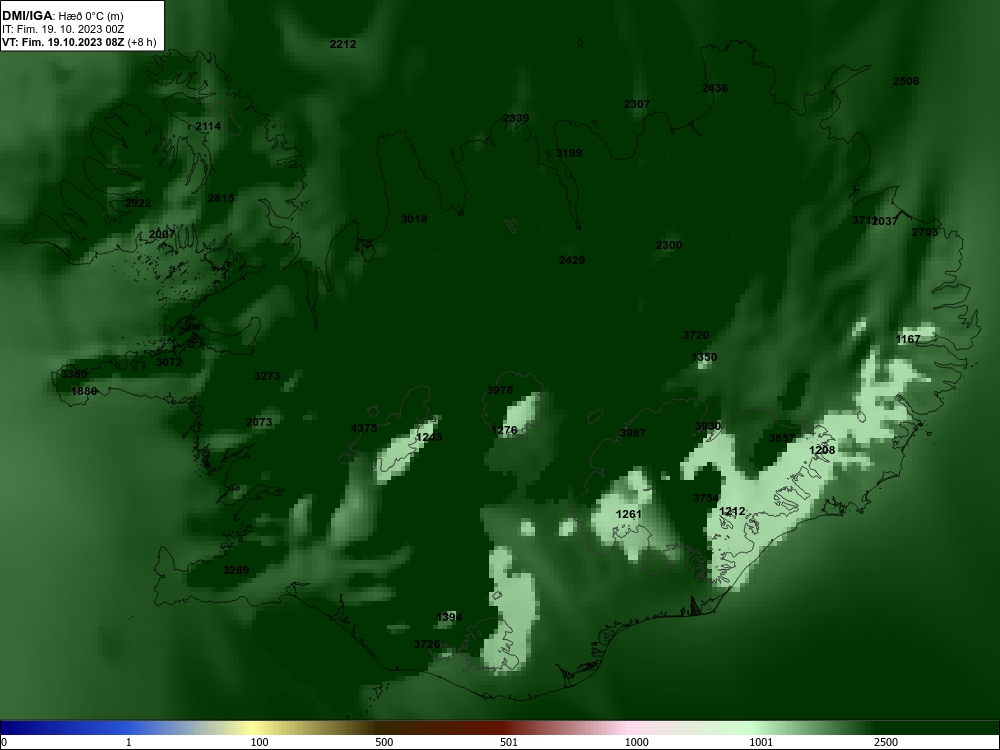
Task: Click the map value 2339
Action: [x=516, y=118]
